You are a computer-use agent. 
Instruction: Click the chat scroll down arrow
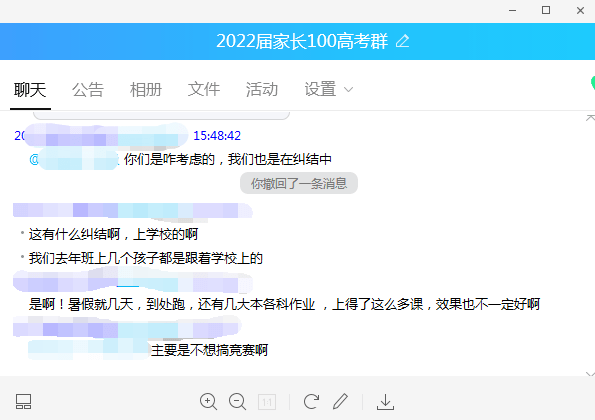tap(590, 374)
